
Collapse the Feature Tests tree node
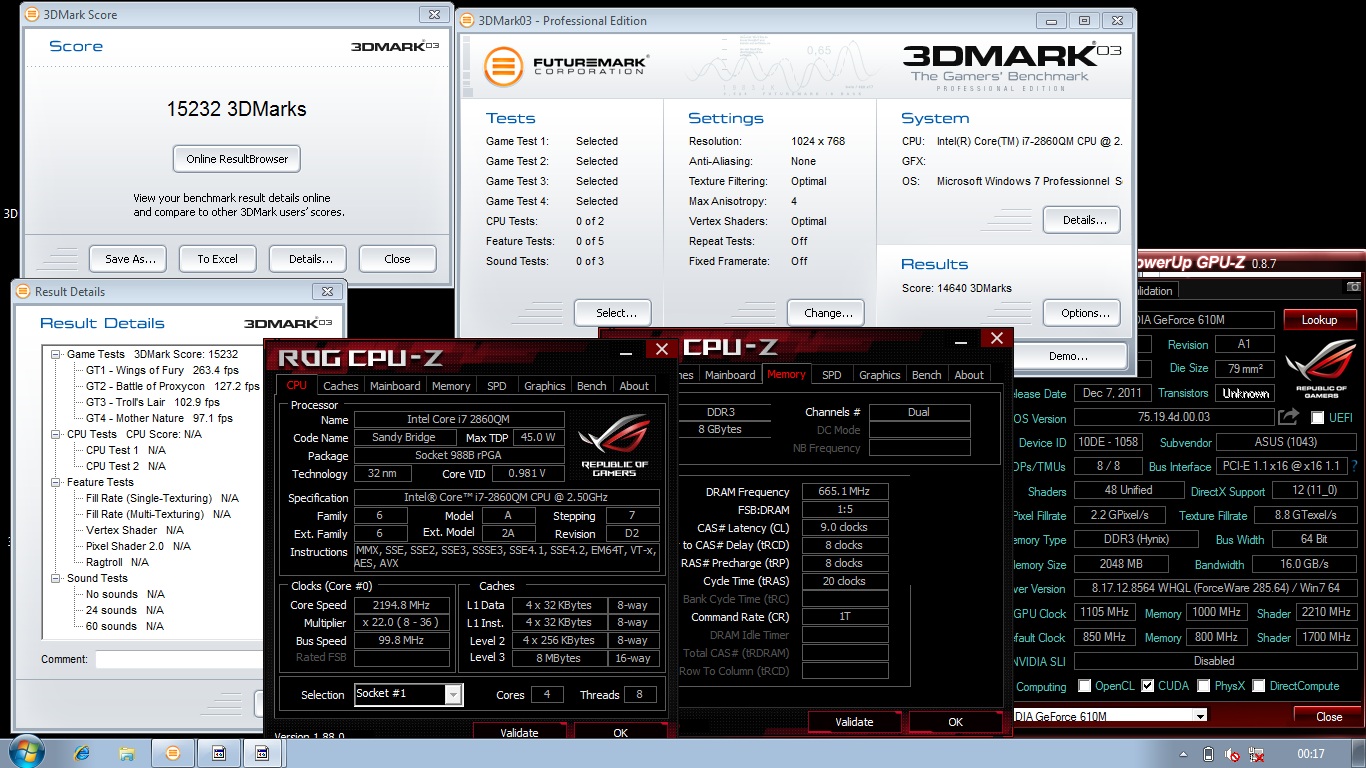[x=56, y=482]
